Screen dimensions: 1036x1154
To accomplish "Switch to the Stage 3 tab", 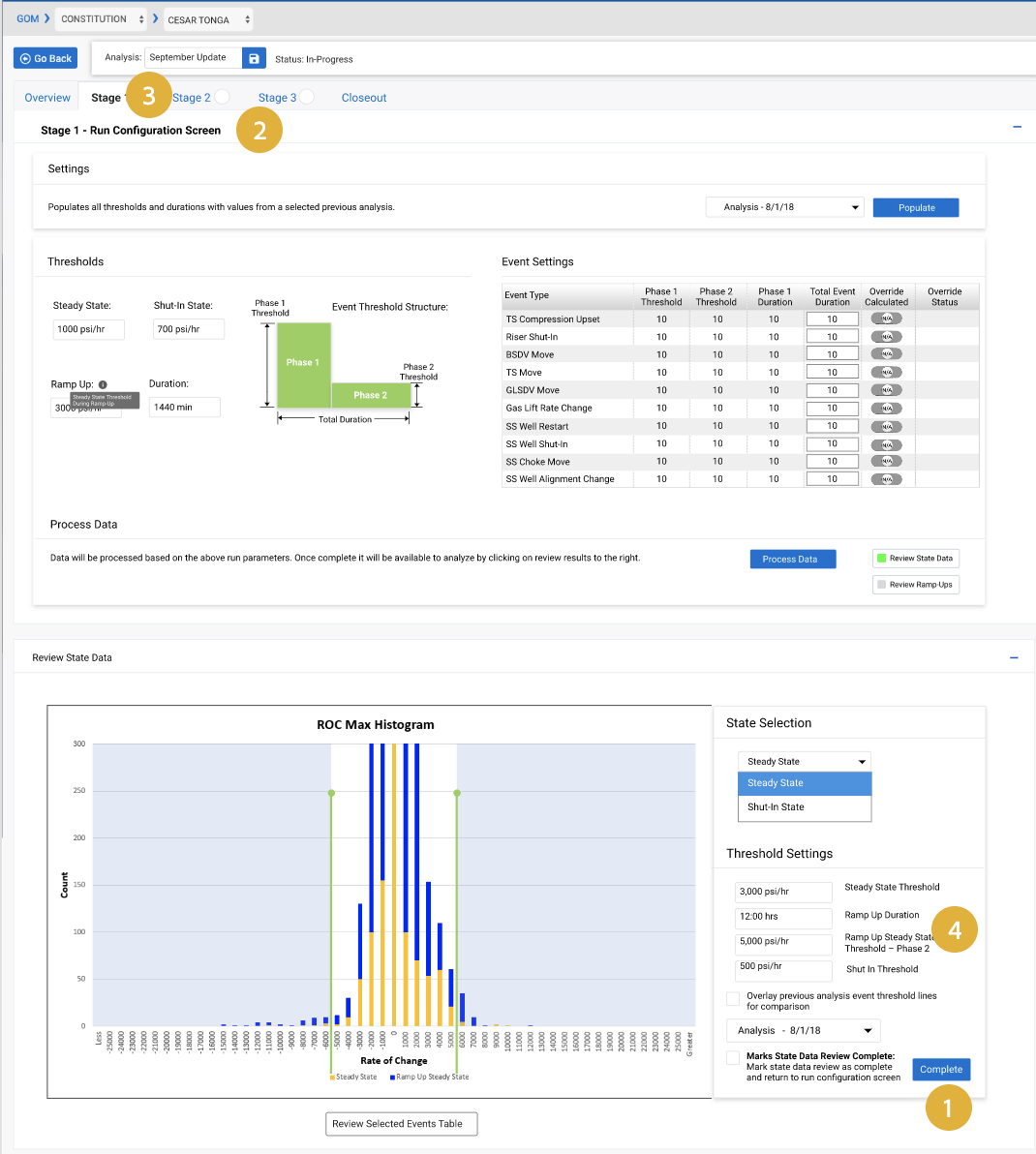I will point(277,98).
